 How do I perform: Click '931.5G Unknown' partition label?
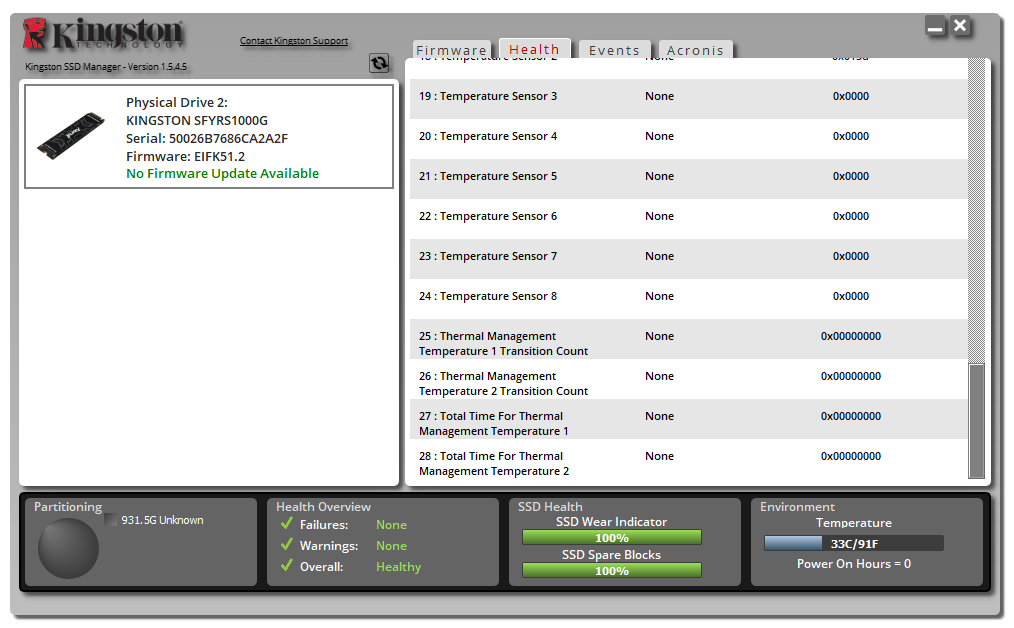pos(162,520)
